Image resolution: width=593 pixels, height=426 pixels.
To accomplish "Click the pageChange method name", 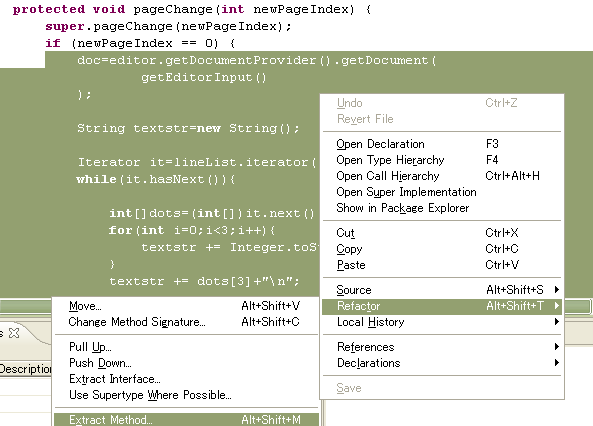I will tap(174, 9).
